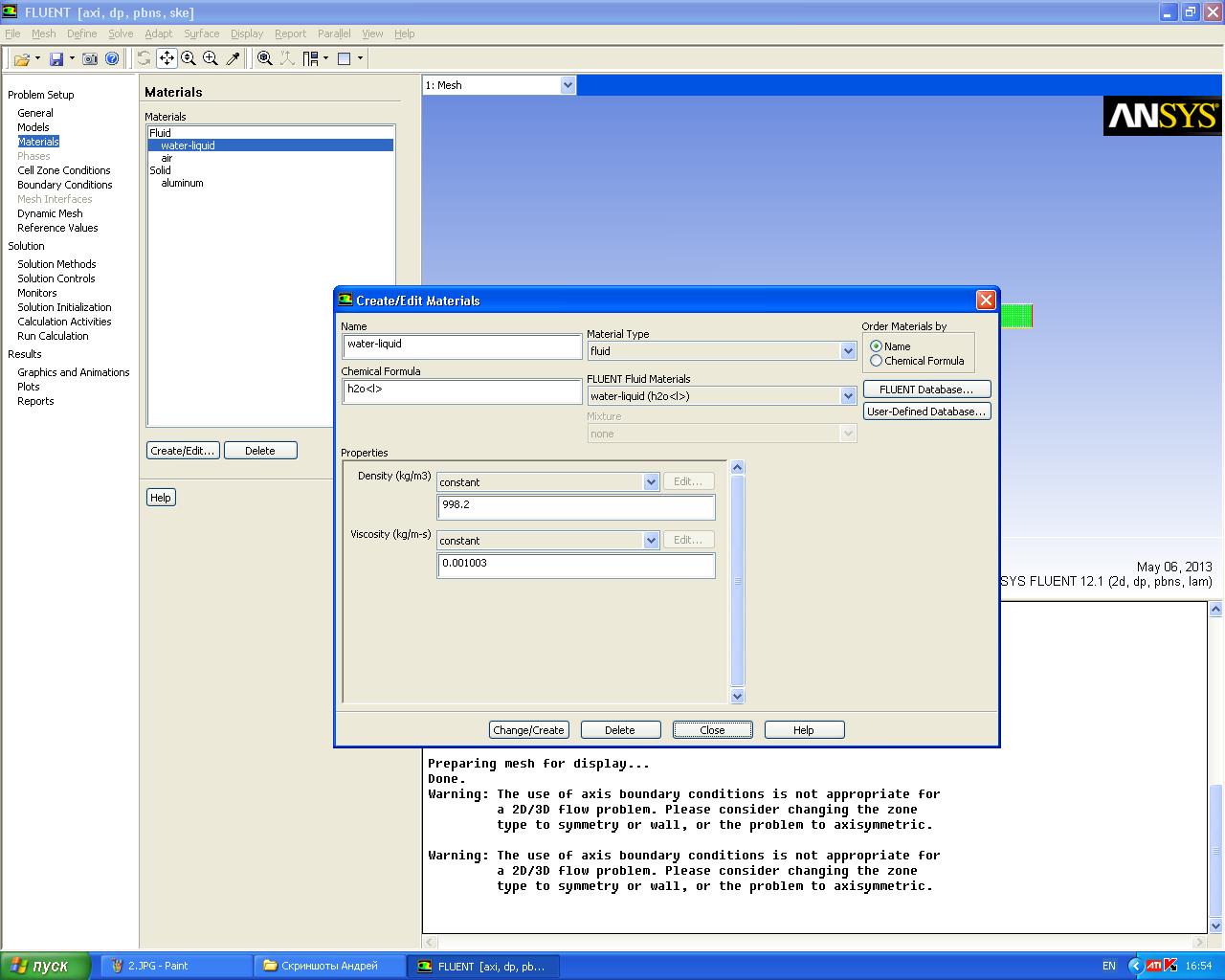The height and width of the screenshot is (980, 1225).
Task: Click the graphics window options icon
Action: [x=345, y=58]
